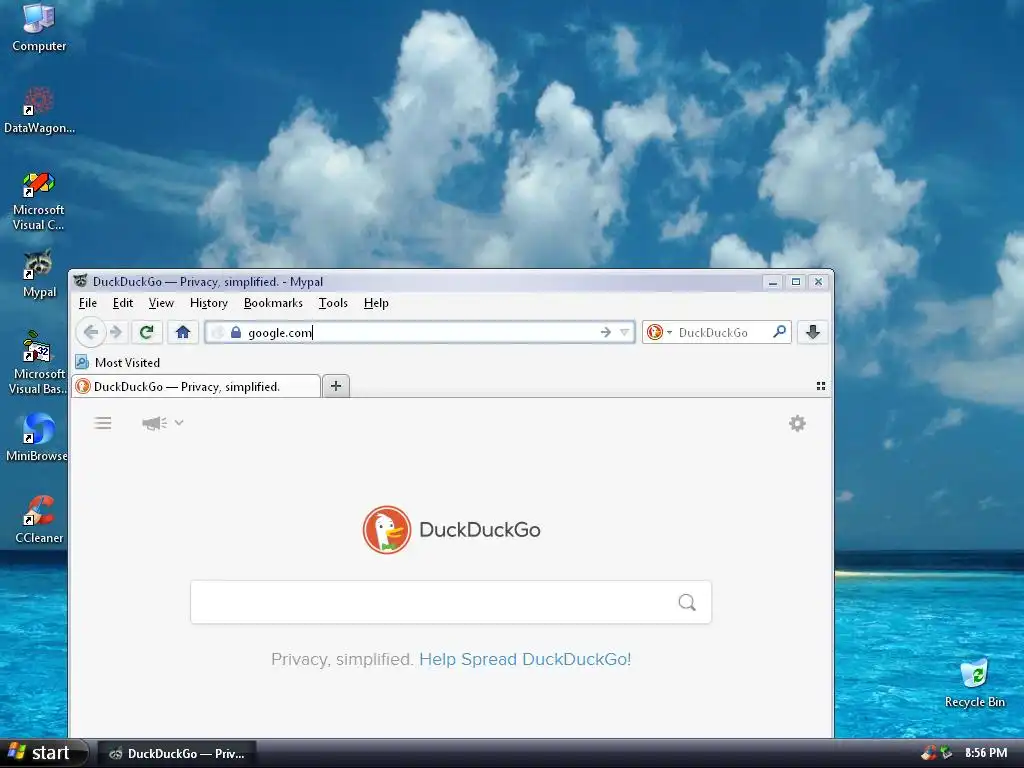Image resolution: width=1024 pixels, height=768 pixels.
Task: Open the Computer desktop icon
Action: pyautogui.click(x=39, y=27)
